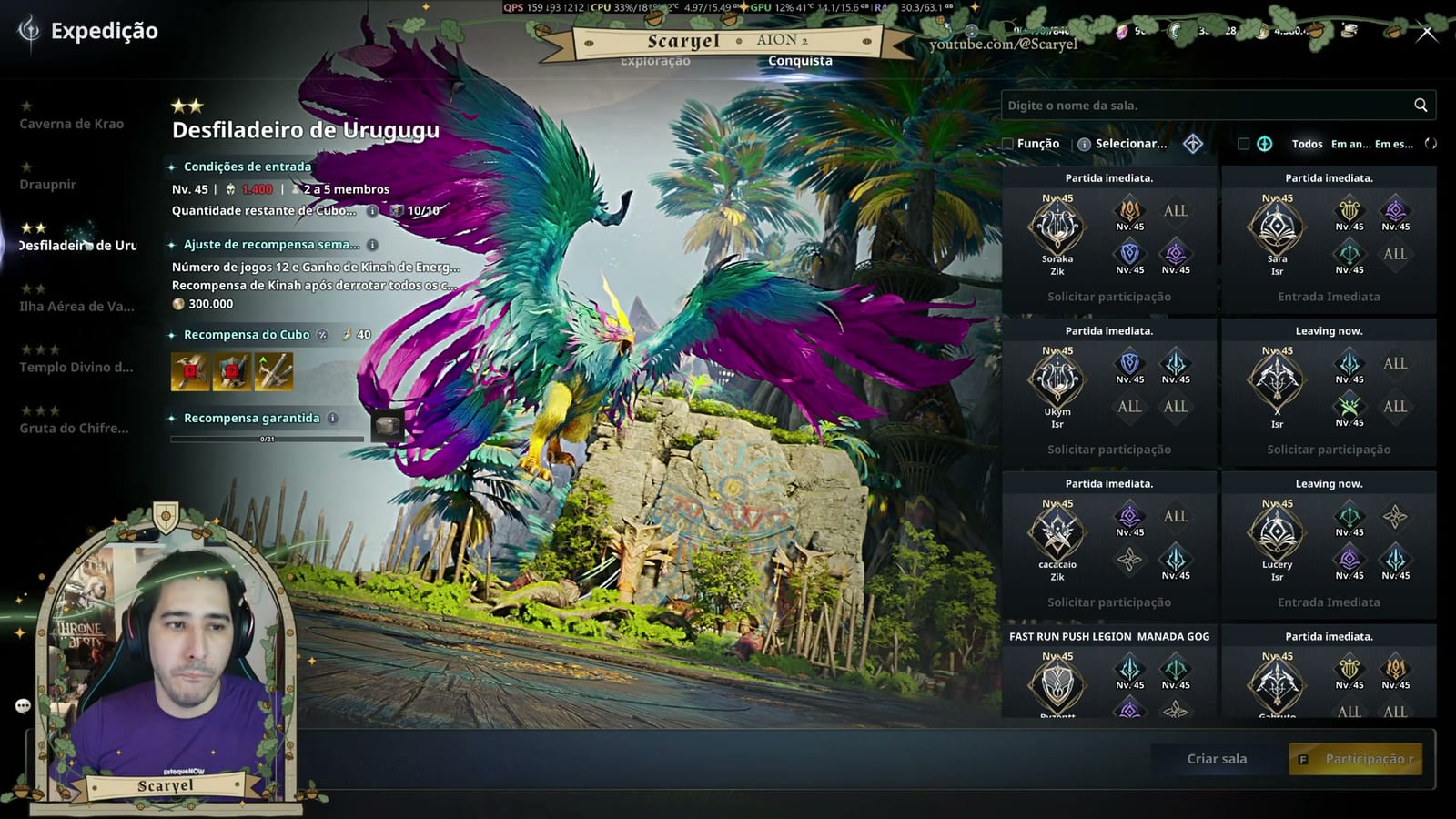Viewport: 1456px width, 819px height.
Task: Click Soraka's harp class emblem
Action: (1057, 226)
